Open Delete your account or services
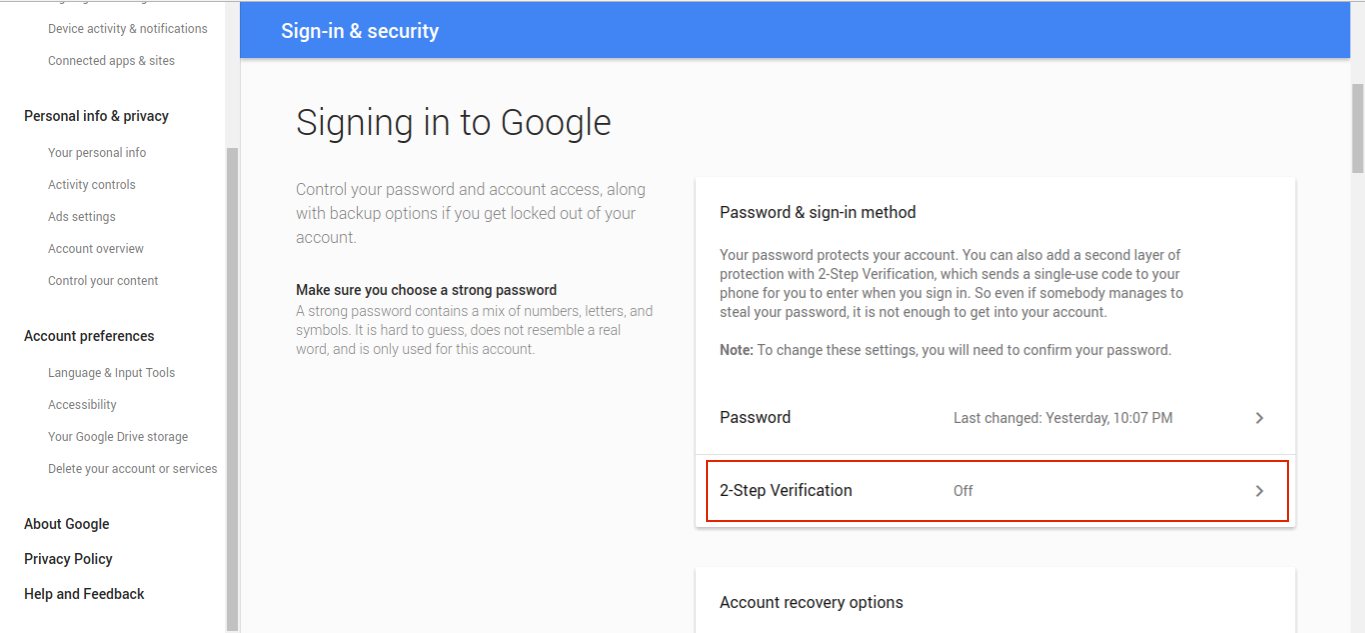This screenshot has height=633, width=1365. point(132,469)
